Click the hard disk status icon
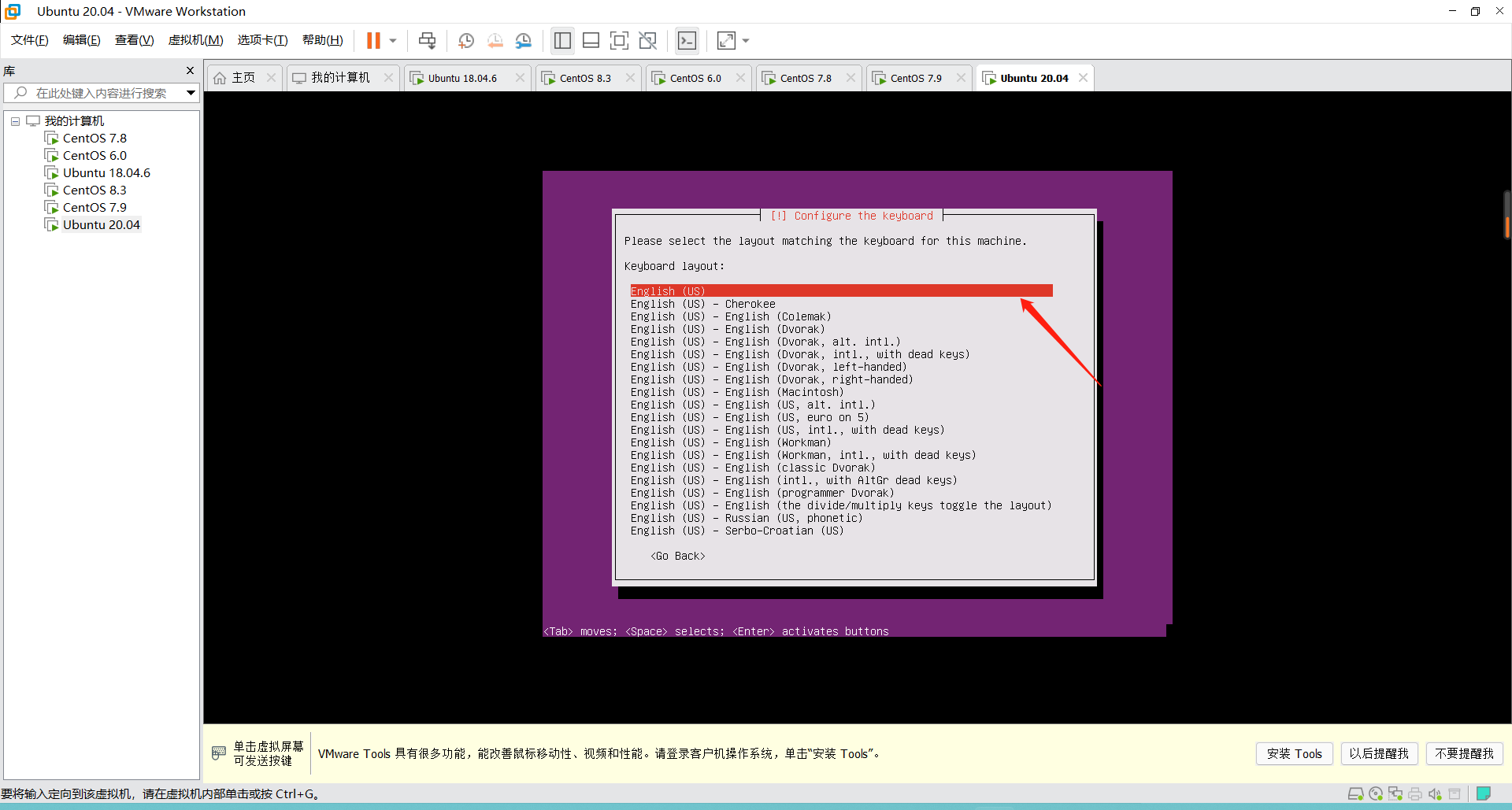The width and height of the screenshot is (1512, 810). click(x=1356, y=793)
